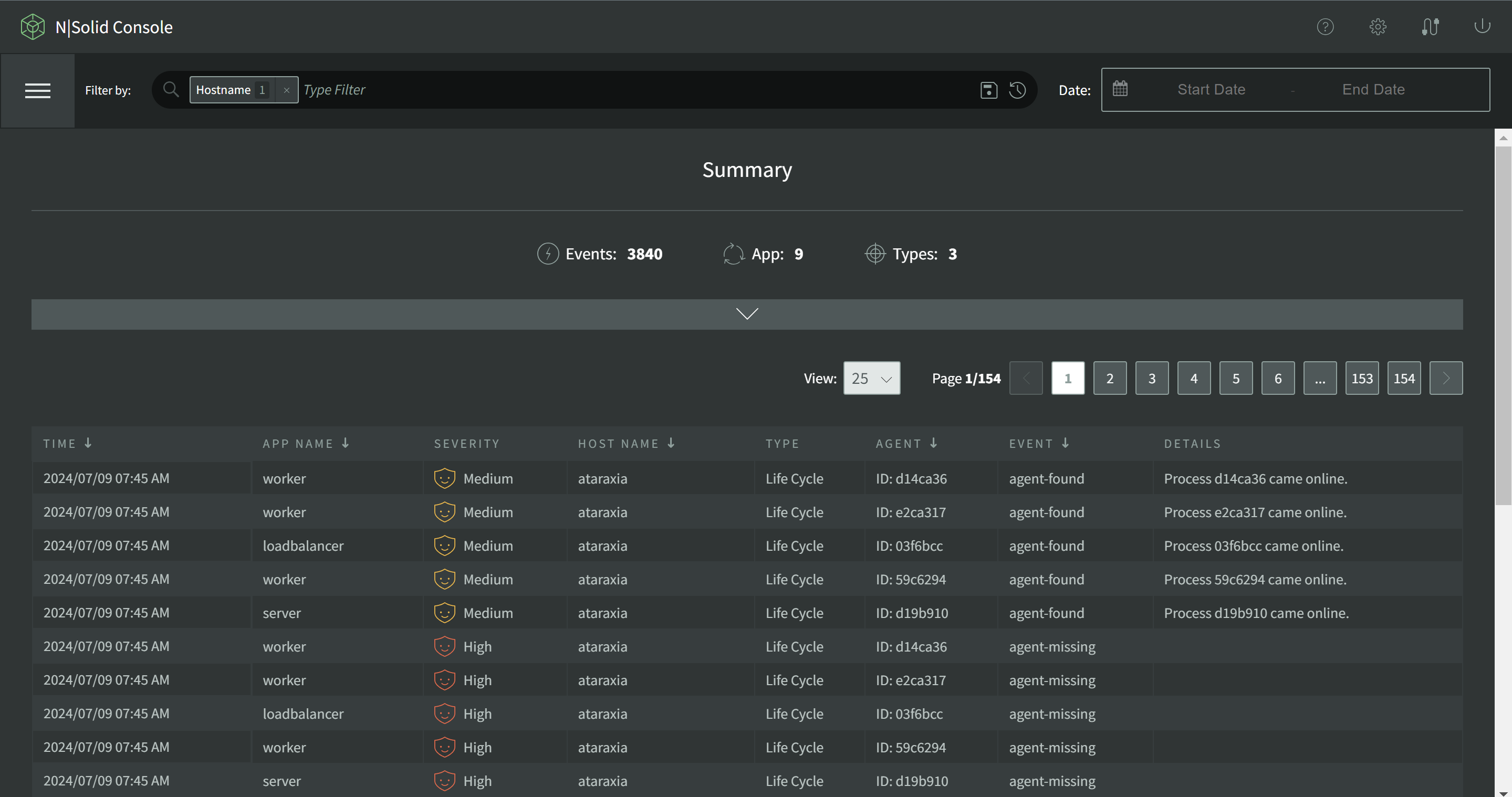
Task: Click Medium severity shield in server agent-found row
Action: coord(444,613)
